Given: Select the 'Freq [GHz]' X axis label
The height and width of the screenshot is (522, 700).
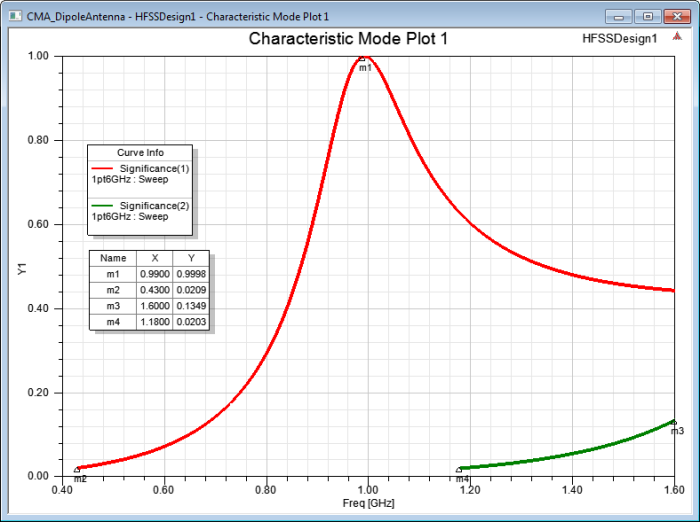Looking at the screenshot, I should point(368,503).
